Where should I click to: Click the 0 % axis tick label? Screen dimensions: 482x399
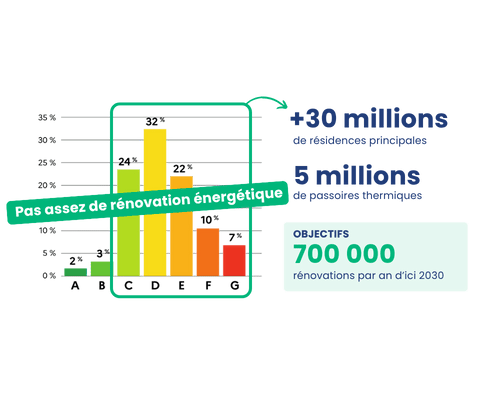coord(49,276)
